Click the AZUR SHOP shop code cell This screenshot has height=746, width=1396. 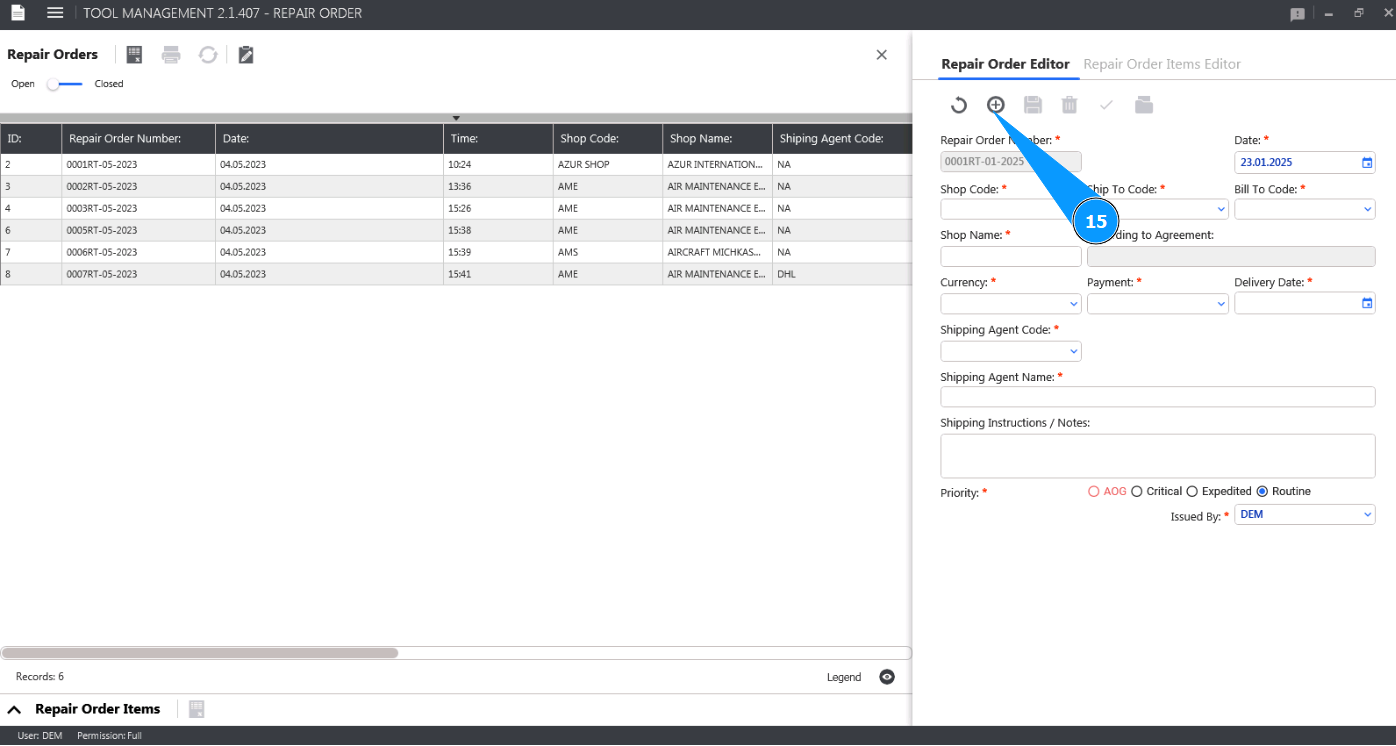608,164
